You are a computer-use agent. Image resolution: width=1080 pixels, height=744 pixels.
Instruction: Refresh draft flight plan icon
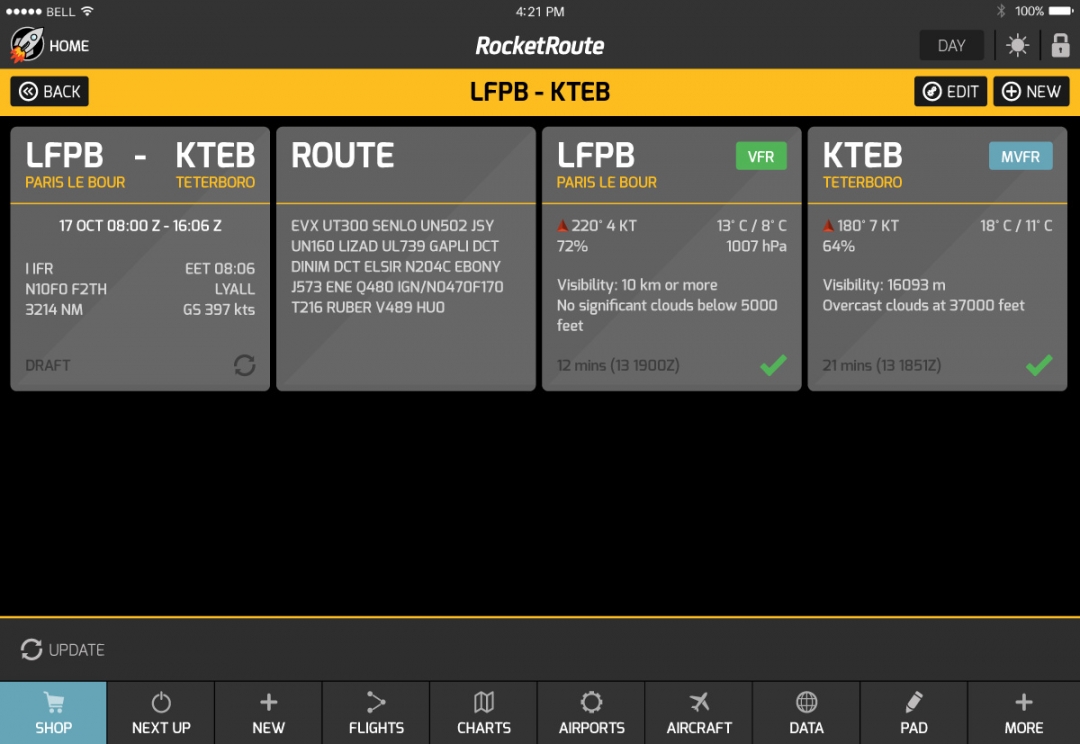click(245, 365)
